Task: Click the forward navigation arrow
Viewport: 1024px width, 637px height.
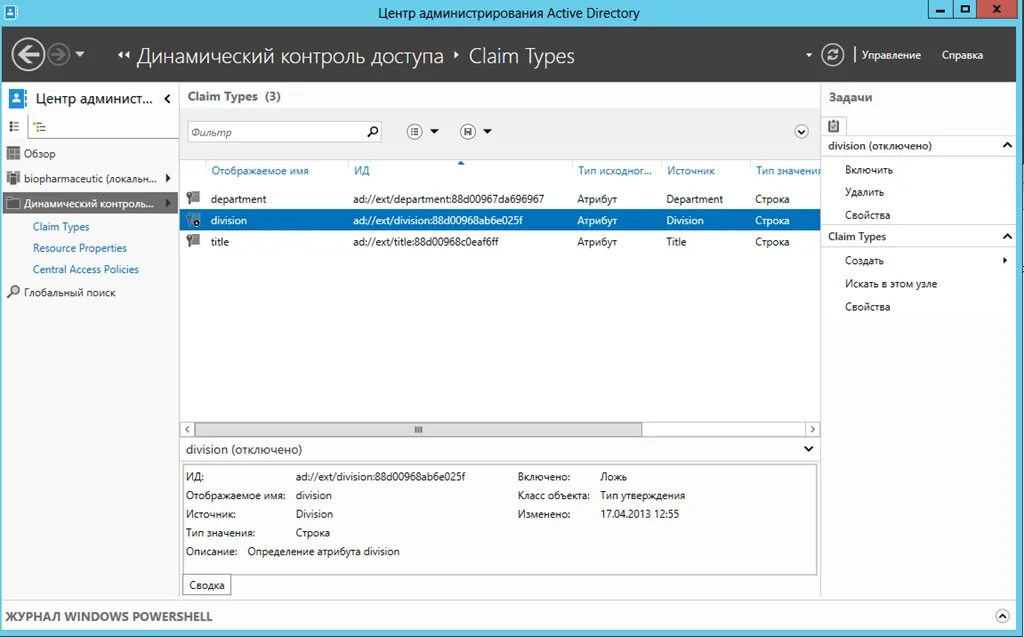Action: [58, 54]
